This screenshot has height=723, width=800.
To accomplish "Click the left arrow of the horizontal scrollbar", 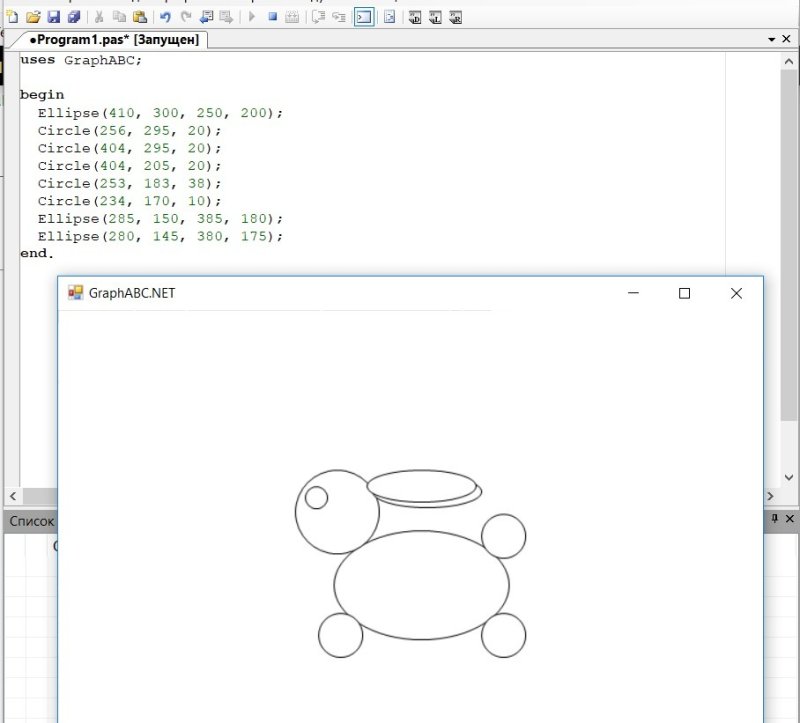I will [11, 497].
